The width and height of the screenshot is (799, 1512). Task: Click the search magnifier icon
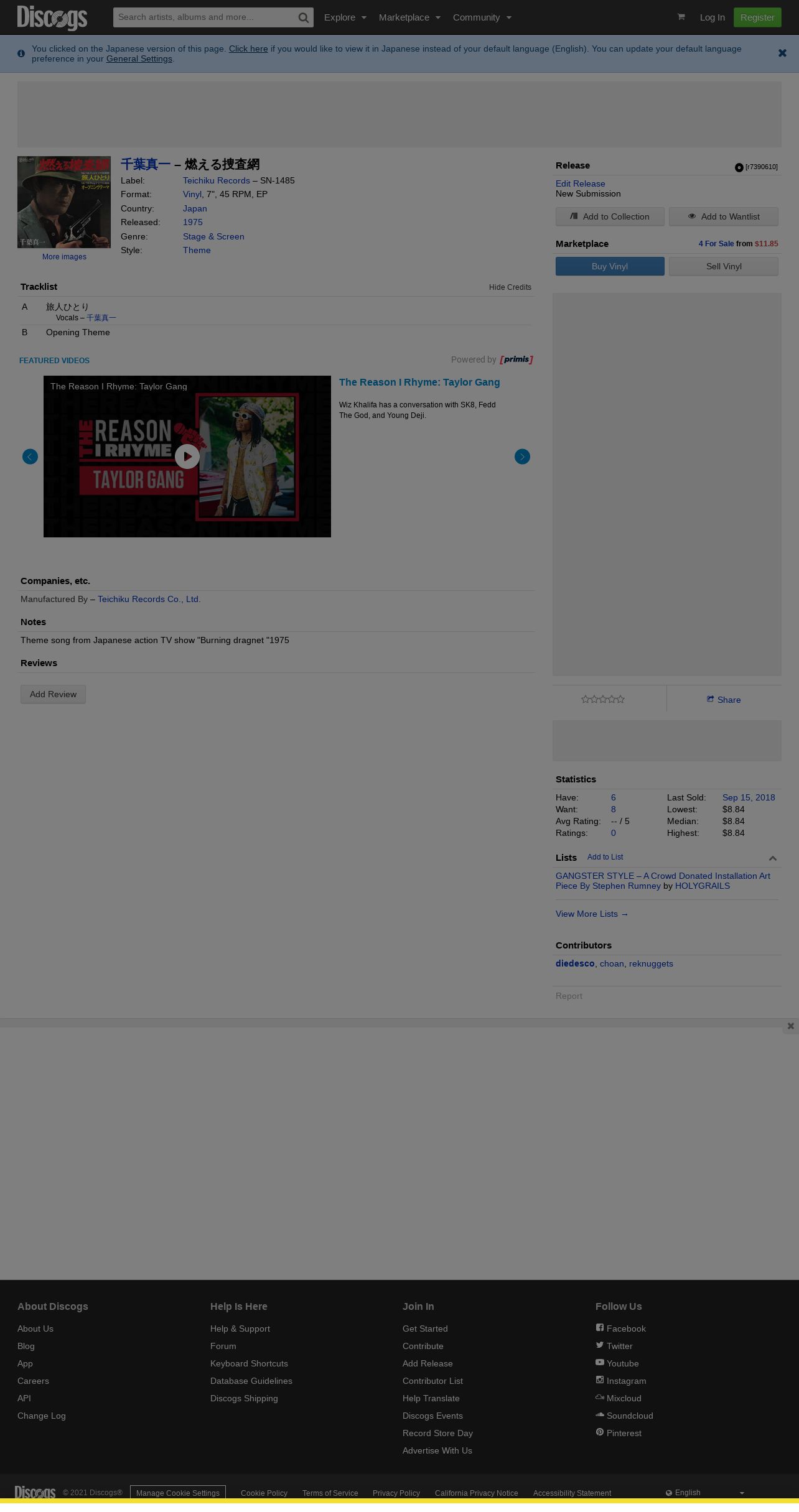pos(303,17)
